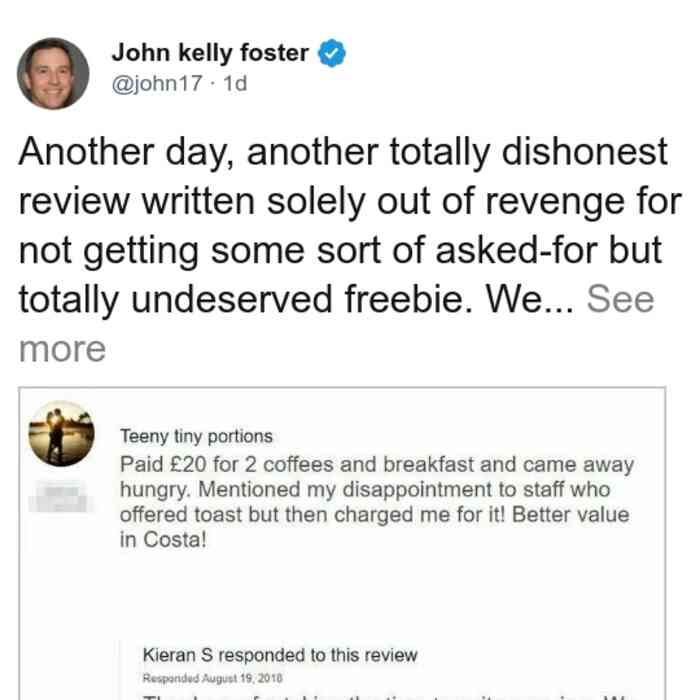Open the John kelly foster display name
Screen dimensions: 700x700
(210, 53)
